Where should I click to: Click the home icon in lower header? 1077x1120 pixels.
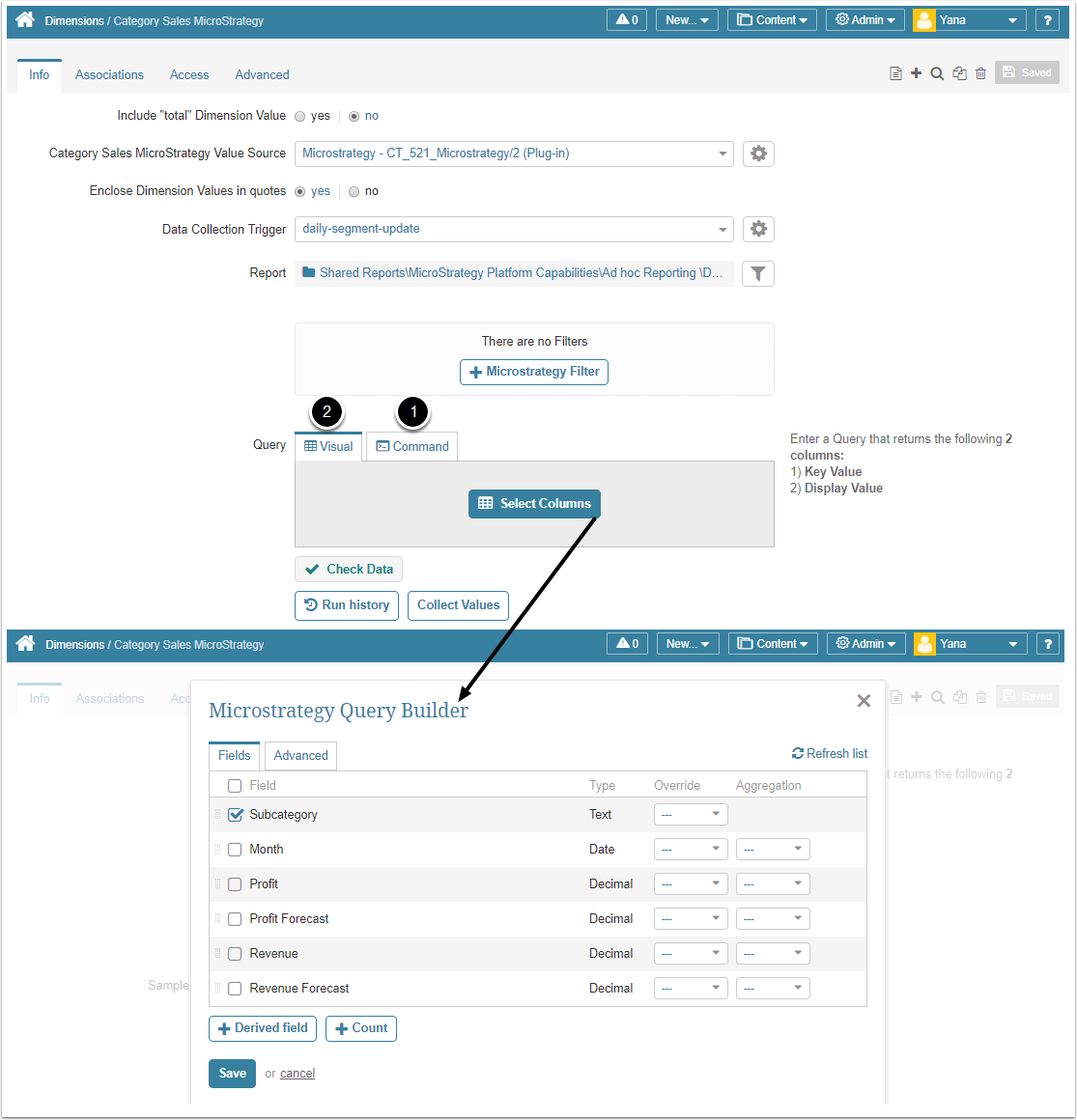coord(26,644)
